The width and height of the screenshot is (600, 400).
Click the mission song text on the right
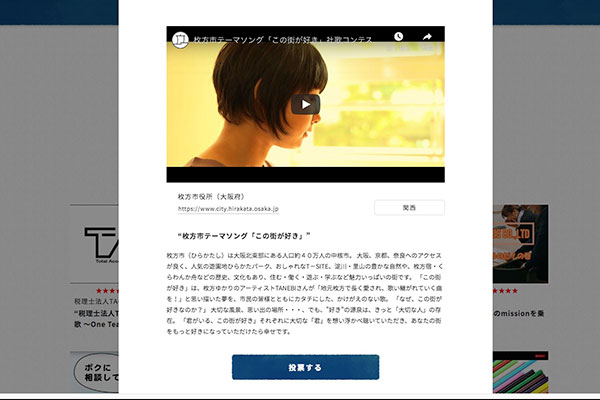point(520,313)
